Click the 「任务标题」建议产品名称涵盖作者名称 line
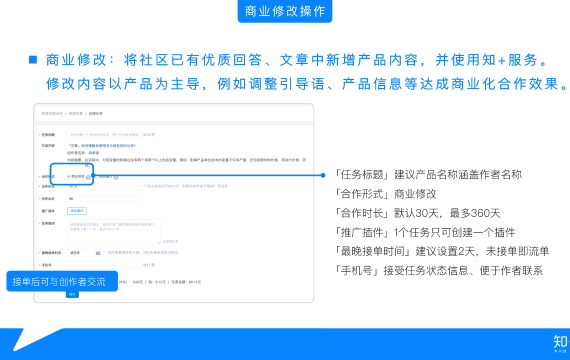This screenshot has width=570, height=360. pyautogui.click(x=428, y=175)
